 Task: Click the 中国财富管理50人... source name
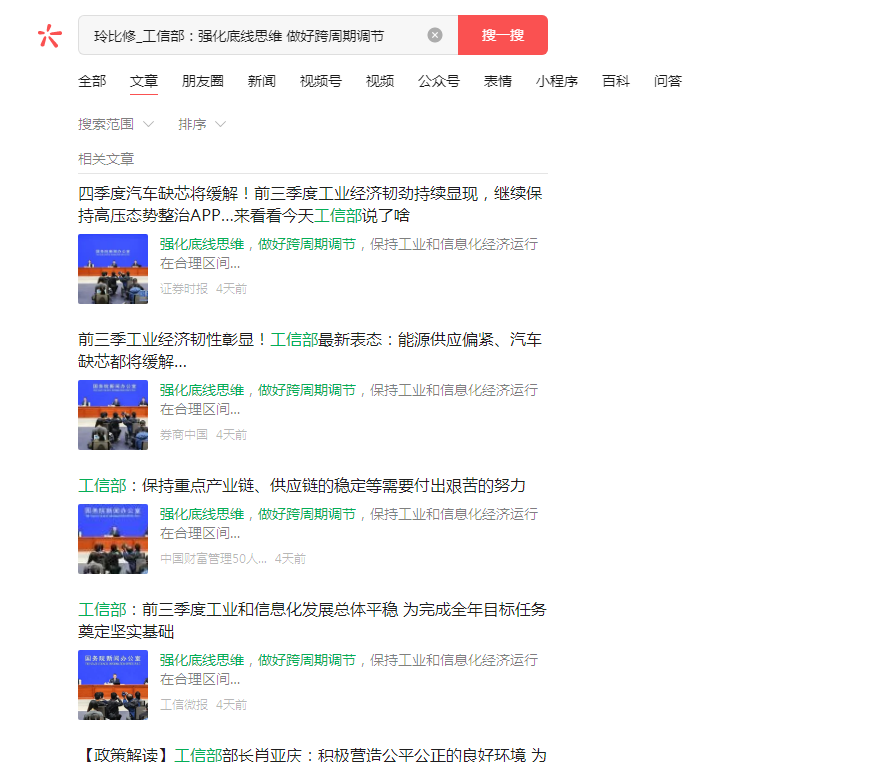point(213,559)
